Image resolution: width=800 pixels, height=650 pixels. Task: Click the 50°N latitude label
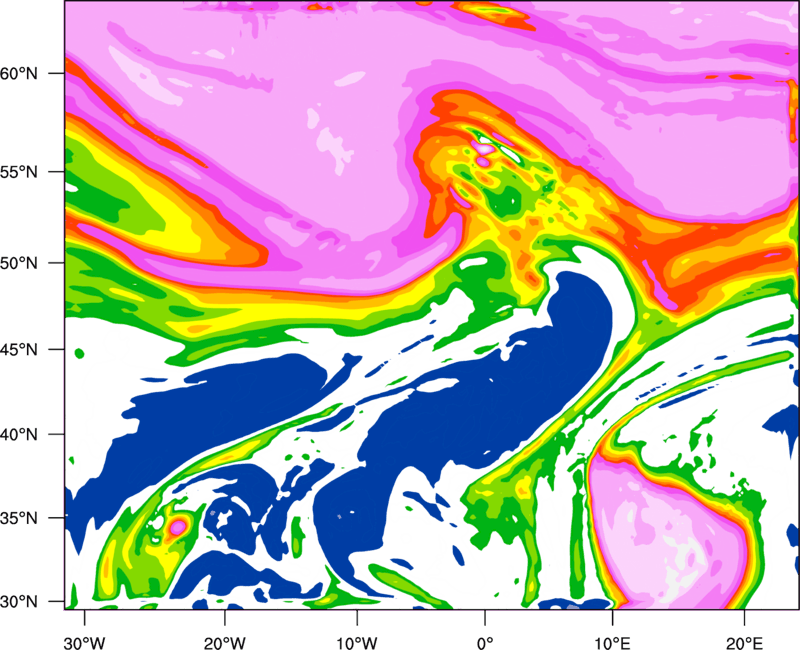point(19,264)
